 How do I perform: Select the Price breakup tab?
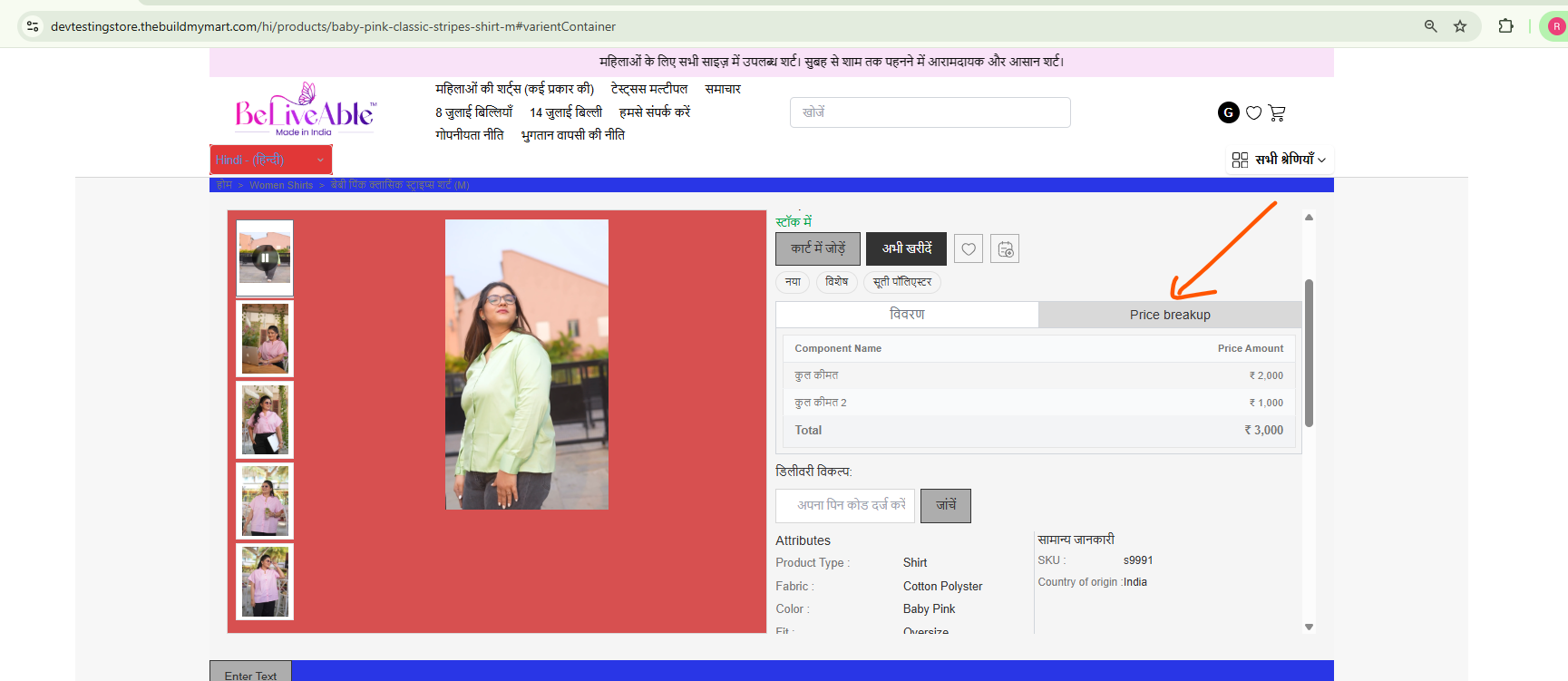click(x=1170, y=315)
